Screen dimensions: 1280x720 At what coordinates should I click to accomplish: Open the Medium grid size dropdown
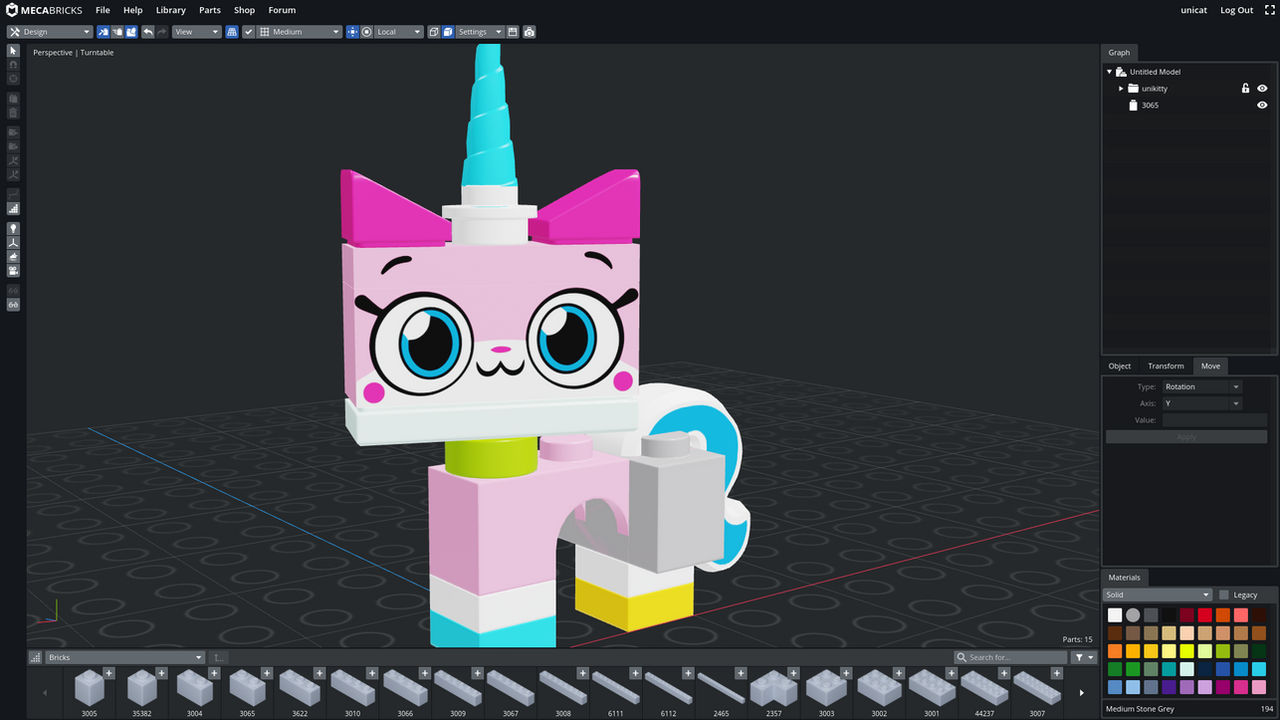pyautogui.click(x=300, y=32)
